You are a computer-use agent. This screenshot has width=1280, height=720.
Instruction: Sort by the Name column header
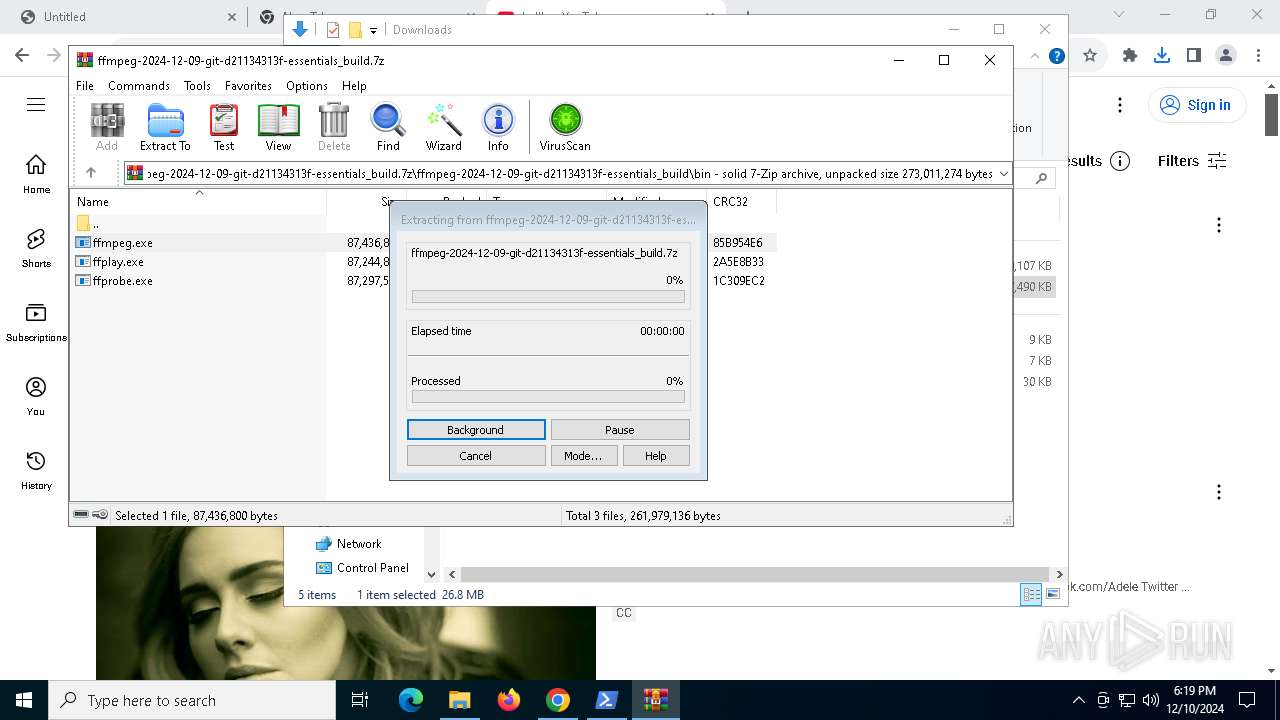(198, 202)
